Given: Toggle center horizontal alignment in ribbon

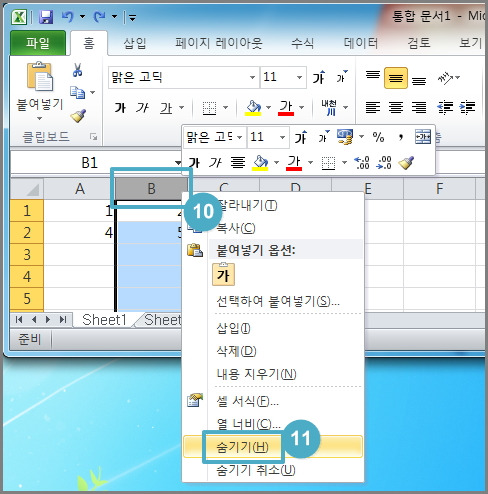Looking at the screenshot, I should point(396,107).
